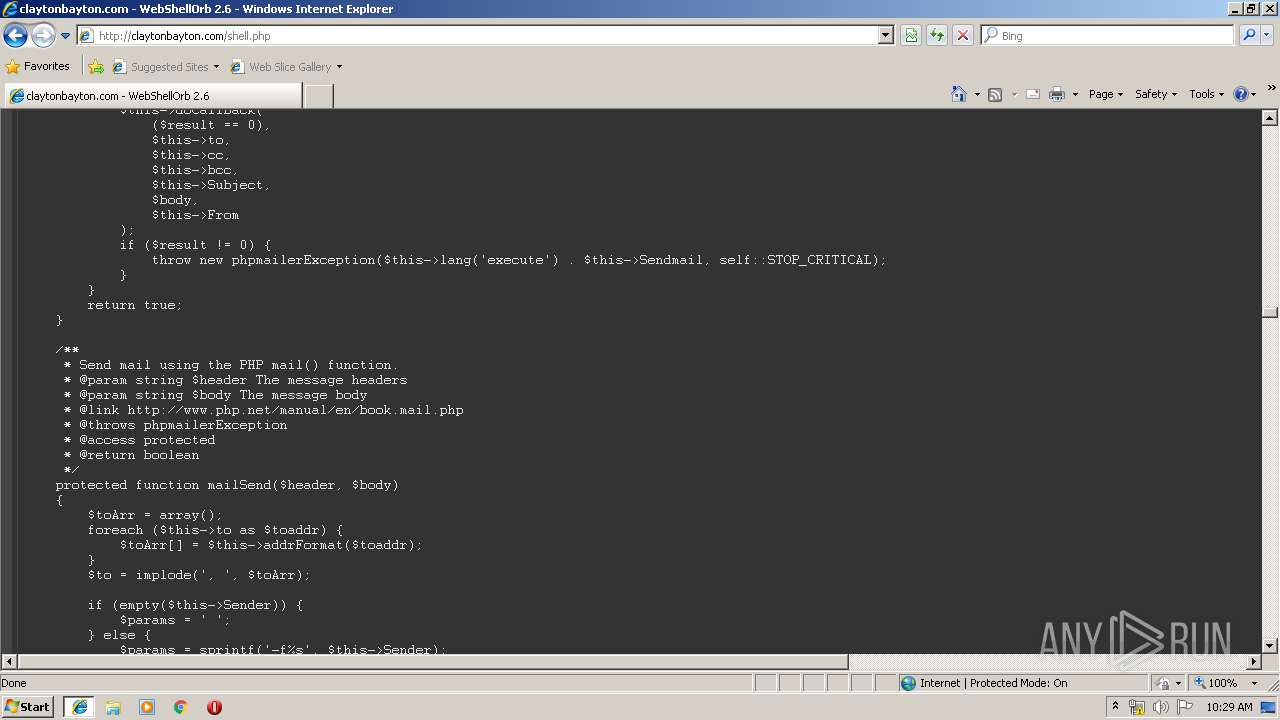
Task: Stop loading with the red X icon
Action: [x=962, y=36]
